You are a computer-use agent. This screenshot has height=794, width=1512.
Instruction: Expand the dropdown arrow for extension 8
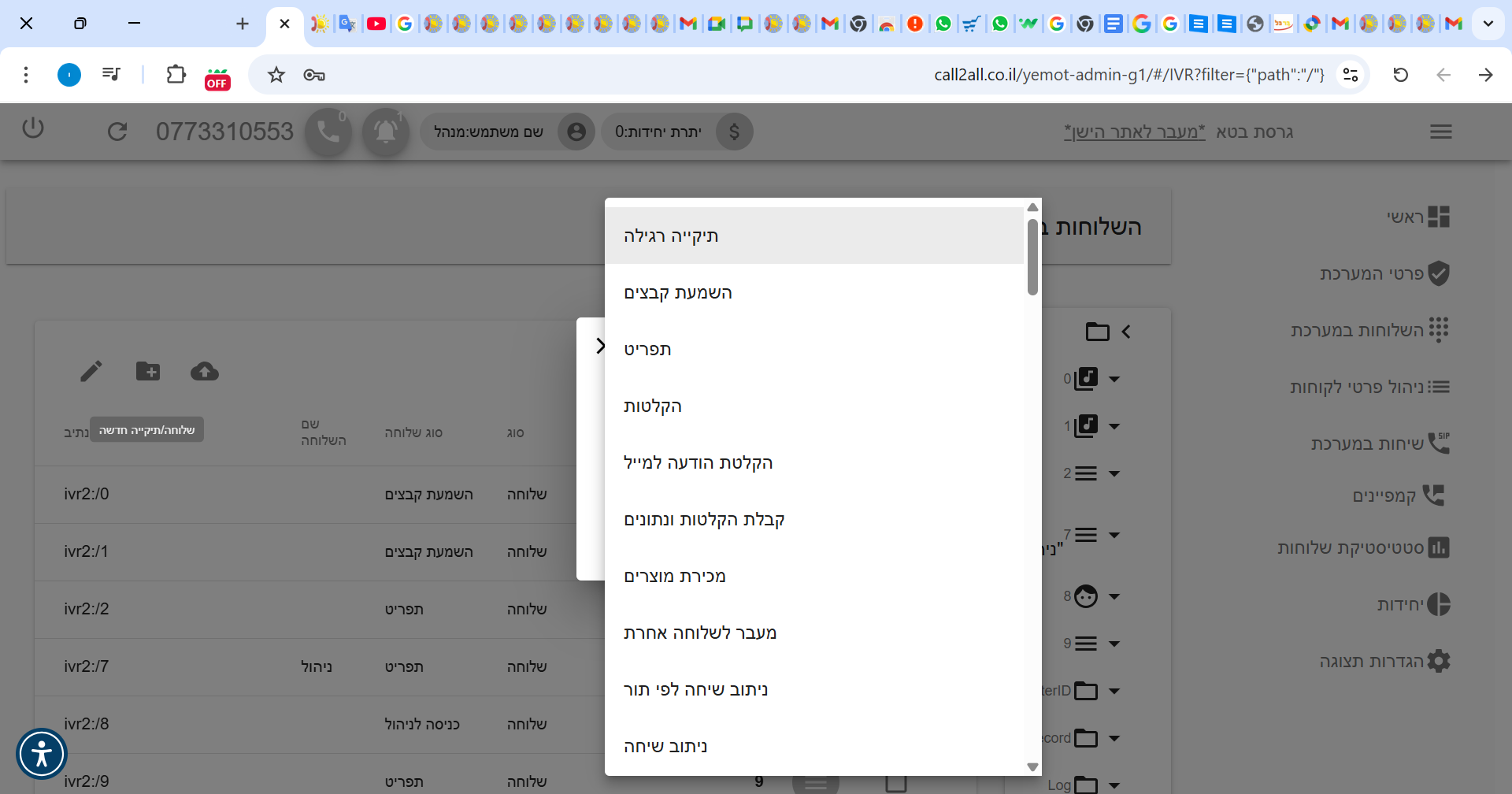pos(1114,596)
